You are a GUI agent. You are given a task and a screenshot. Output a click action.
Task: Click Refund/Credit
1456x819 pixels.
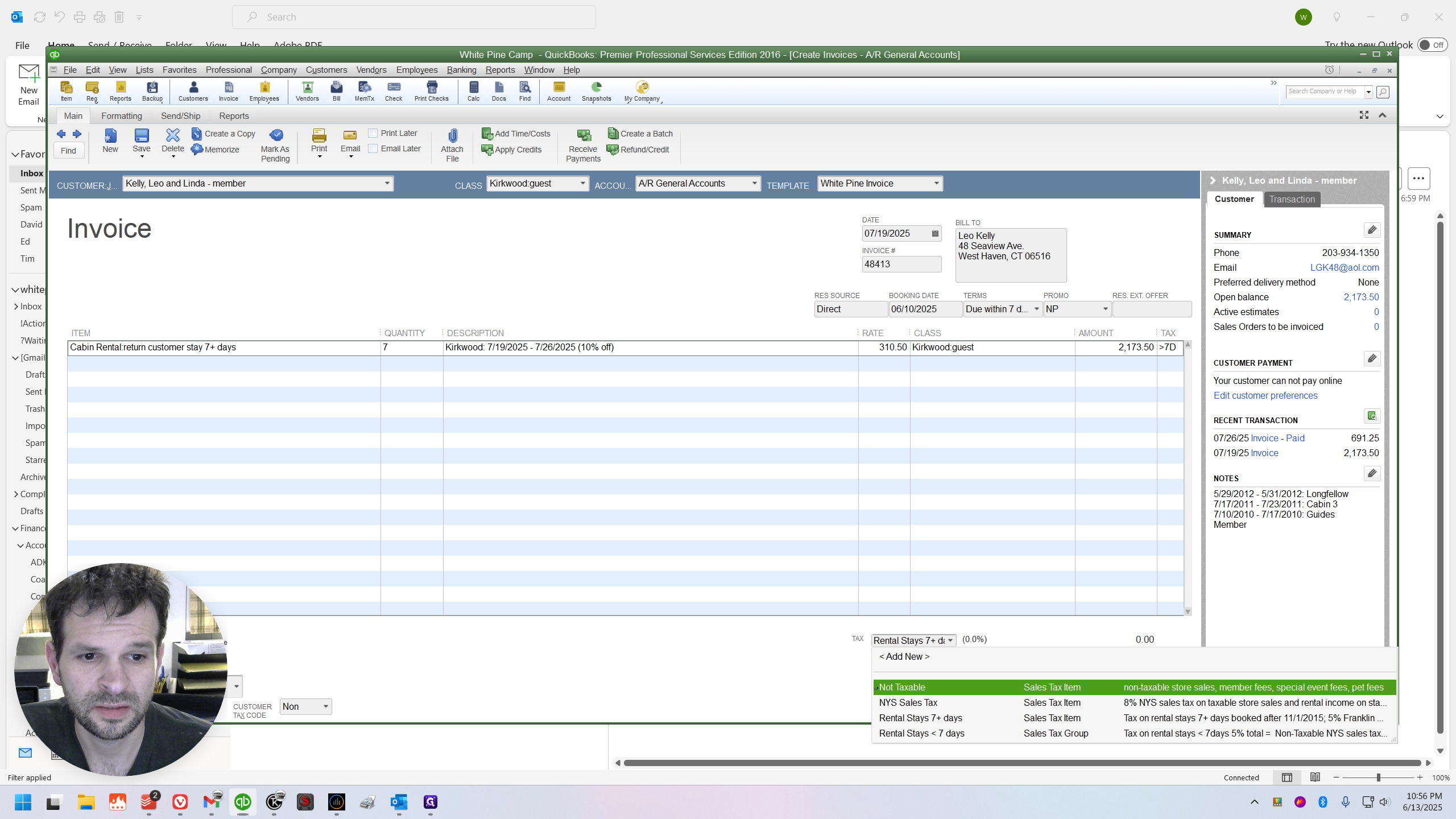(638, 150)
